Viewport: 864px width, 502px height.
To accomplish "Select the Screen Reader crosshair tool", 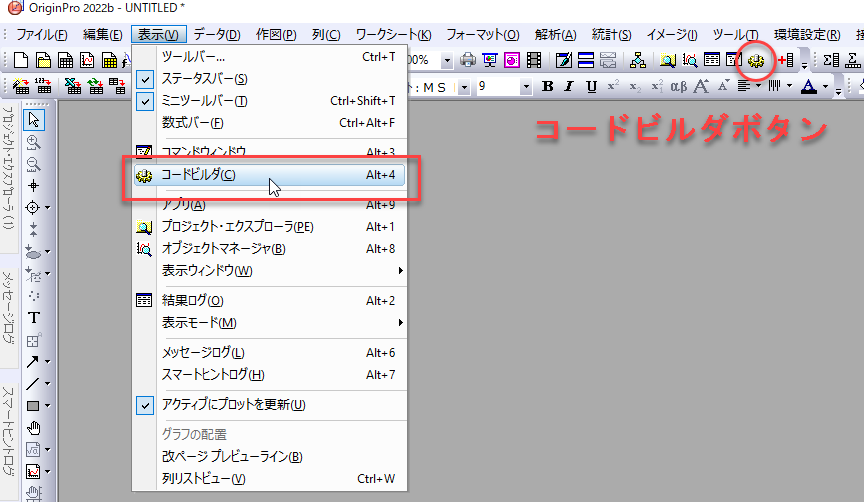I will 34,186.
